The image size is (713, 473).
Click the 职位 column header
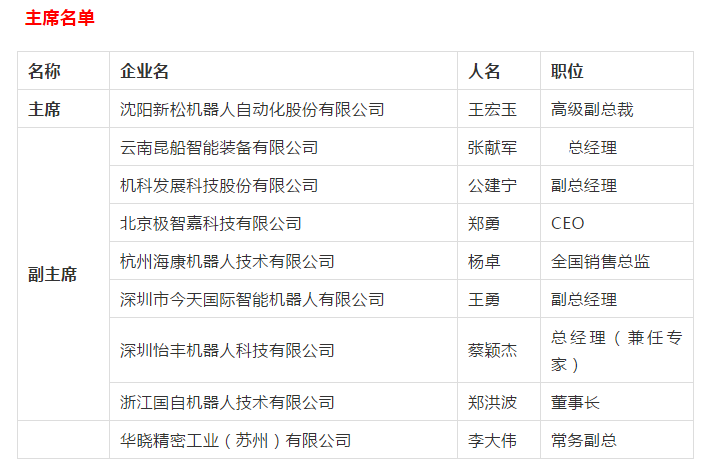point(567,71)
